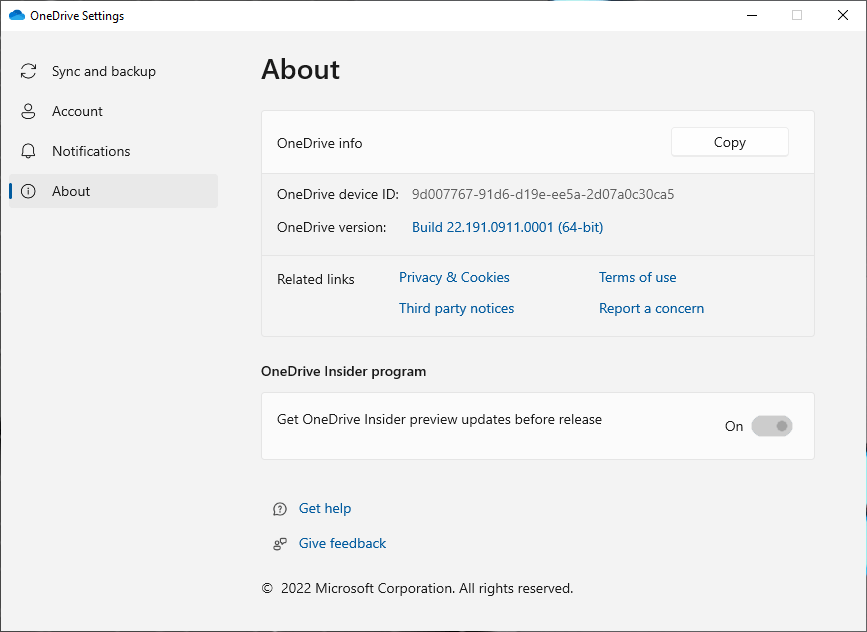Click the Give feedback speech-bubble icon

point(279,543)
